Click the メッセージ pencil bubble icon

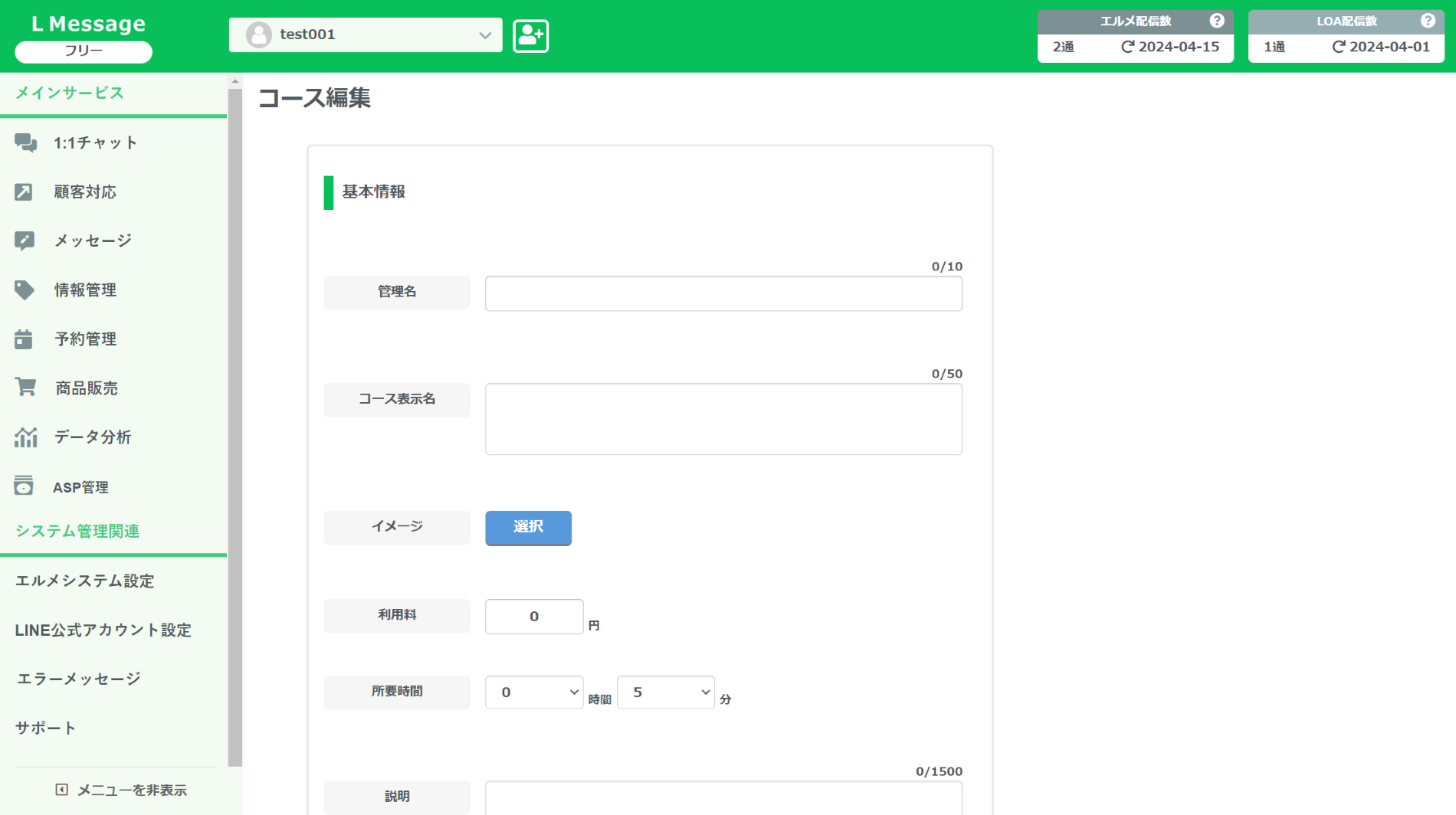coord(25,241)
